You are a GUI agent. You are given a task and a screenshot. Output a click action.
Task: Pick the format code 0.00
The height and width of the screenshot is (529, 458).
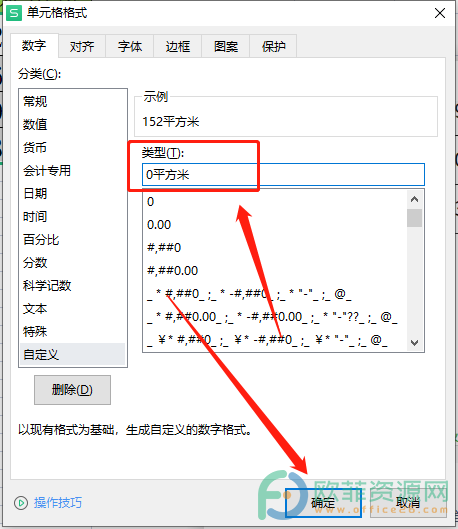275,225
